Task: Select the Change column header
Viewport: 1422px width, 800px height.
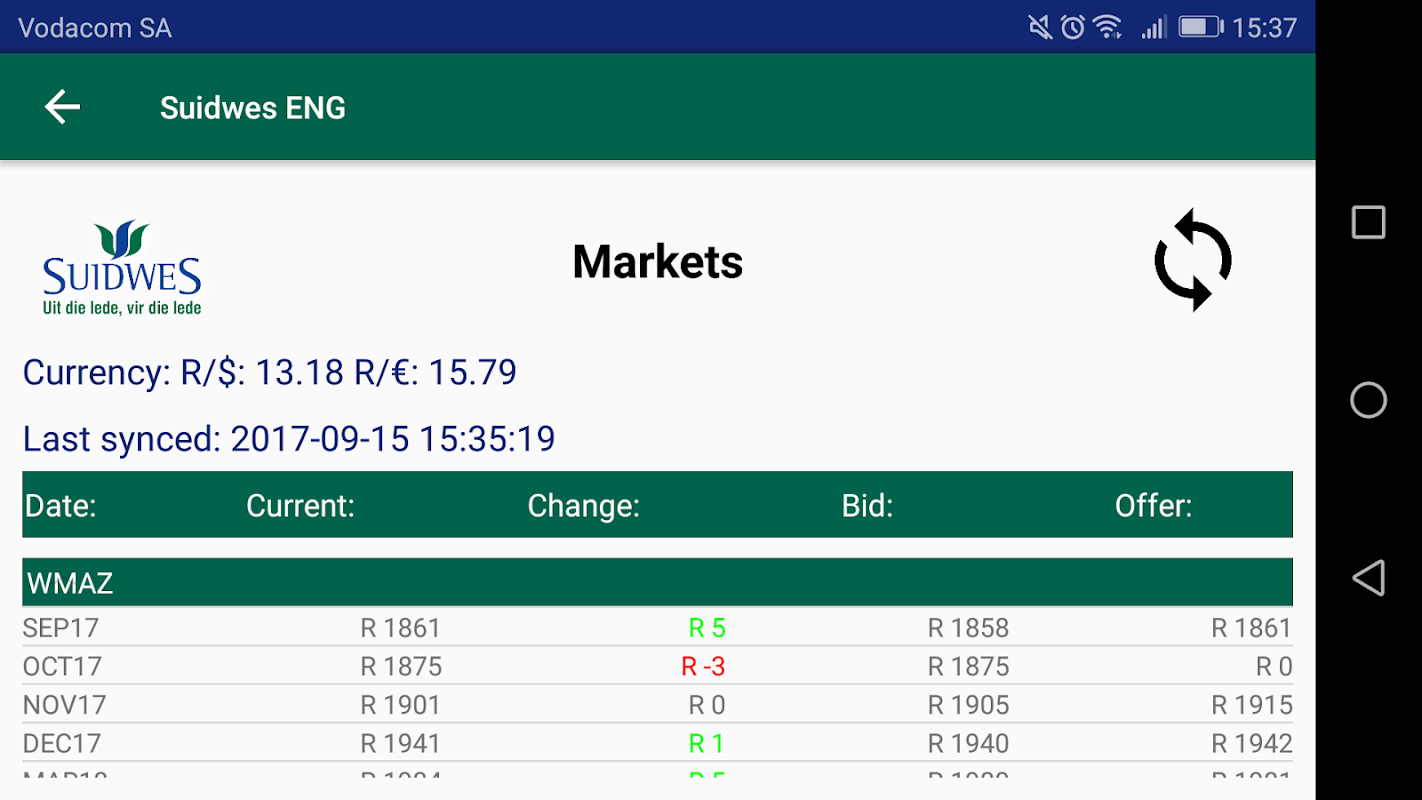Action: click(583, 506)
